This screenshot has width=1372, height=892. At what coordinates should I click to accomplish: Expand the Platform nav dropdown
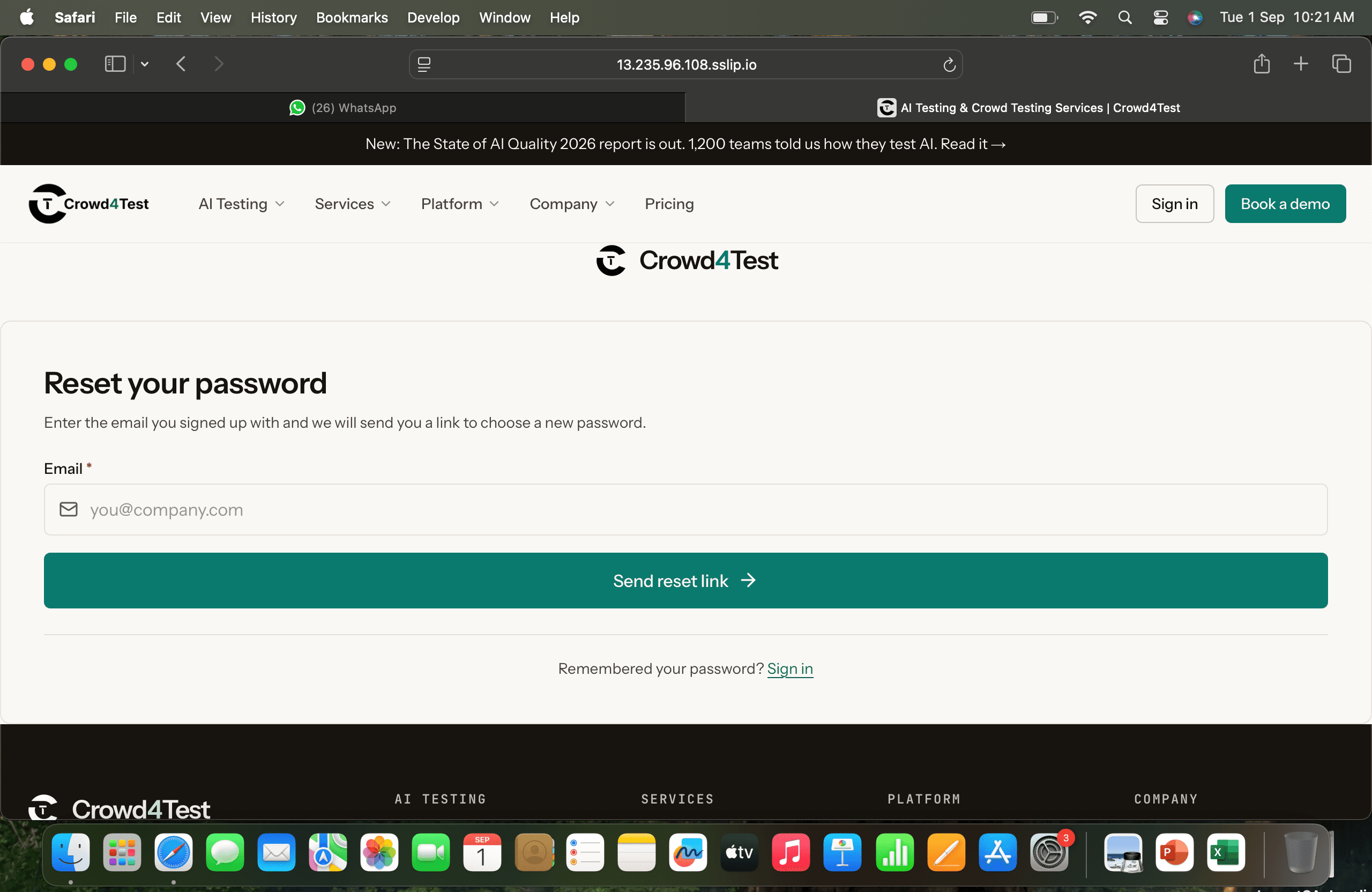pos(460,204)
